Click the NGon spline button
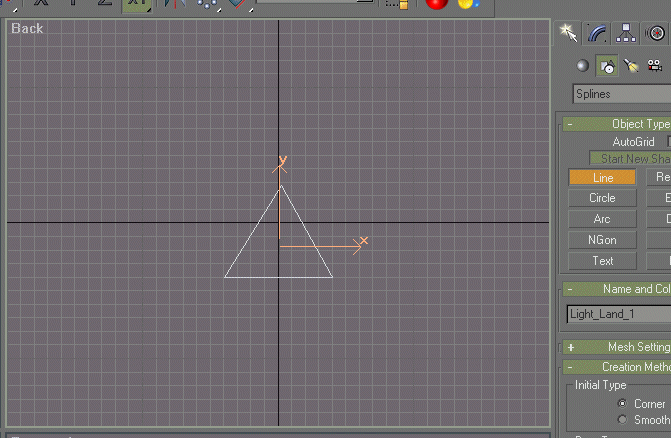The height and width of the screenshot is (438, 671). [x=602, y=240]
